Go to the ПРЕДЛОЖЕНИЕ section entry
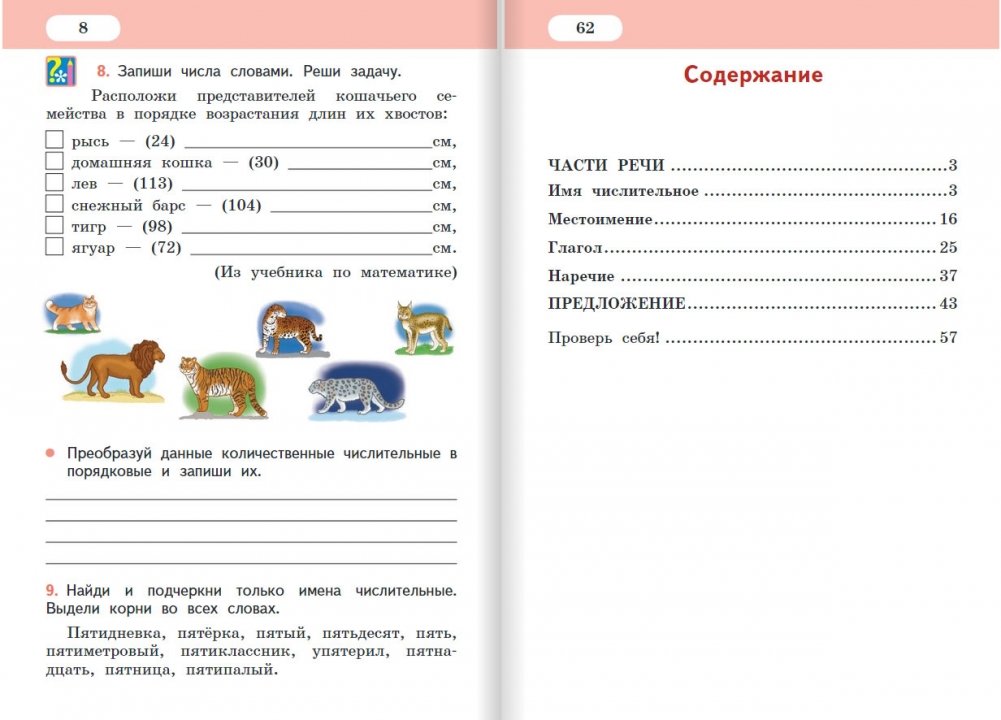Screen dimensions: 1001x720 (x=617, y=303)
